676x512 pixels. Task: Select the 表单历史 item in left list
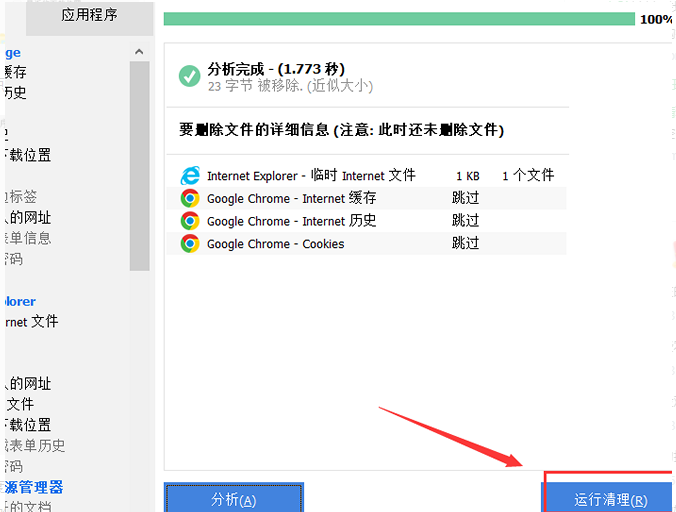click(35, 446)
